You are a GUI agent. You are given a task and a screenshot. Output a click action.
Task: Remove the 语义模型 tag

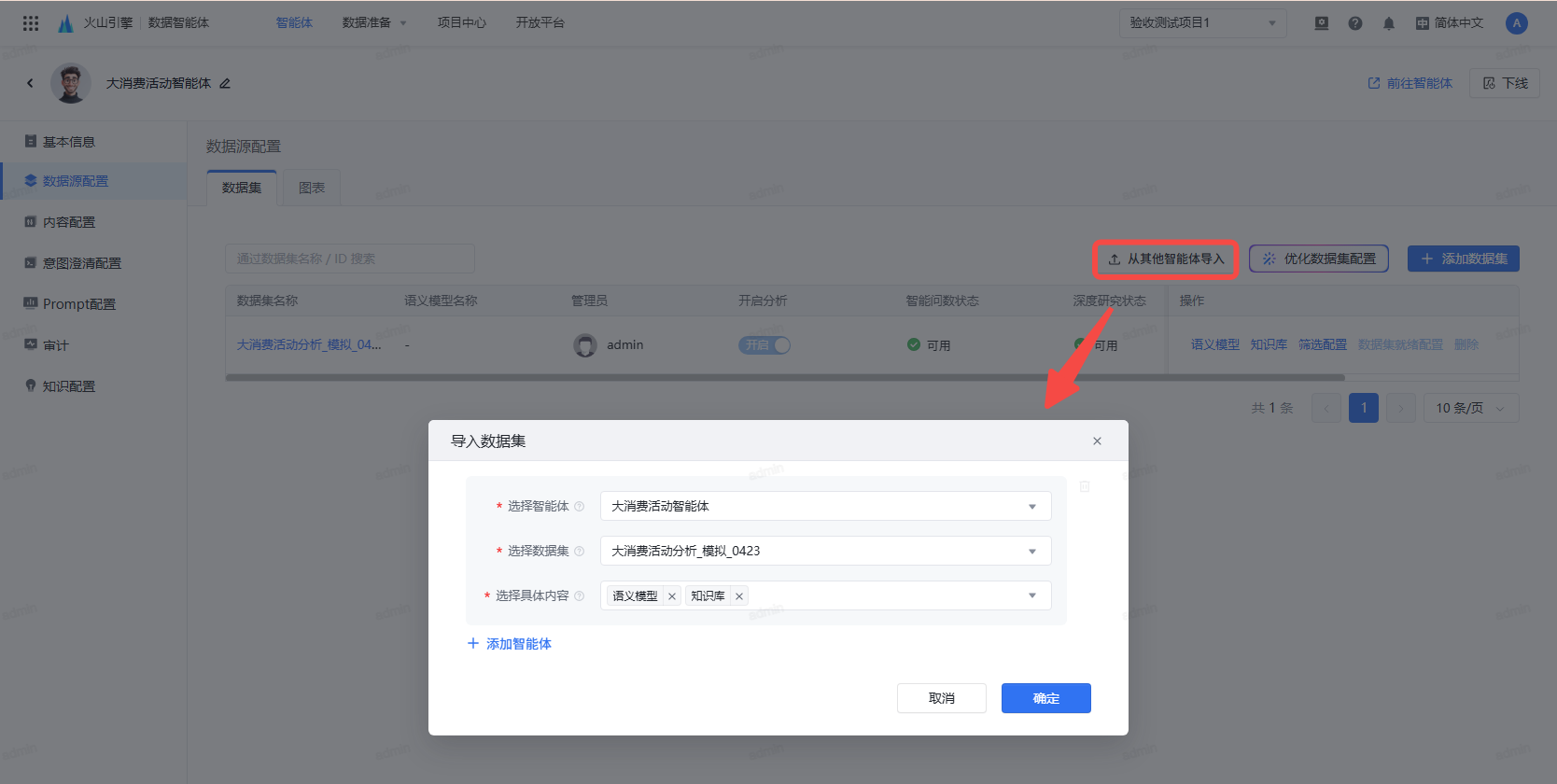[671, 595]
